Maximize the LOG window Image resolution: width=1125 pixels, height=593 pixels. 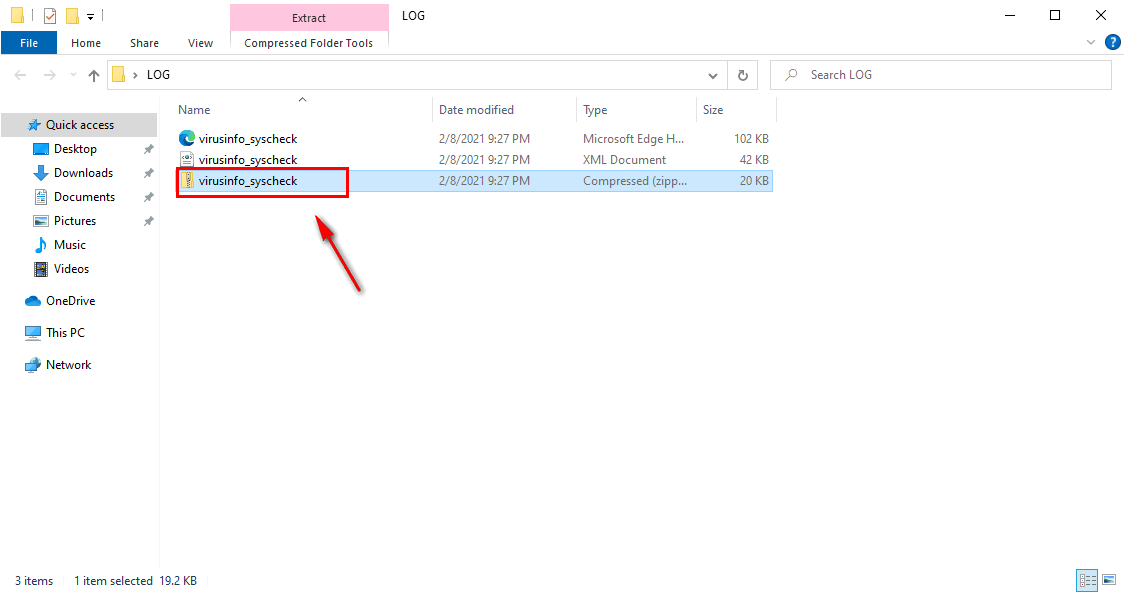click(1055, 15)
